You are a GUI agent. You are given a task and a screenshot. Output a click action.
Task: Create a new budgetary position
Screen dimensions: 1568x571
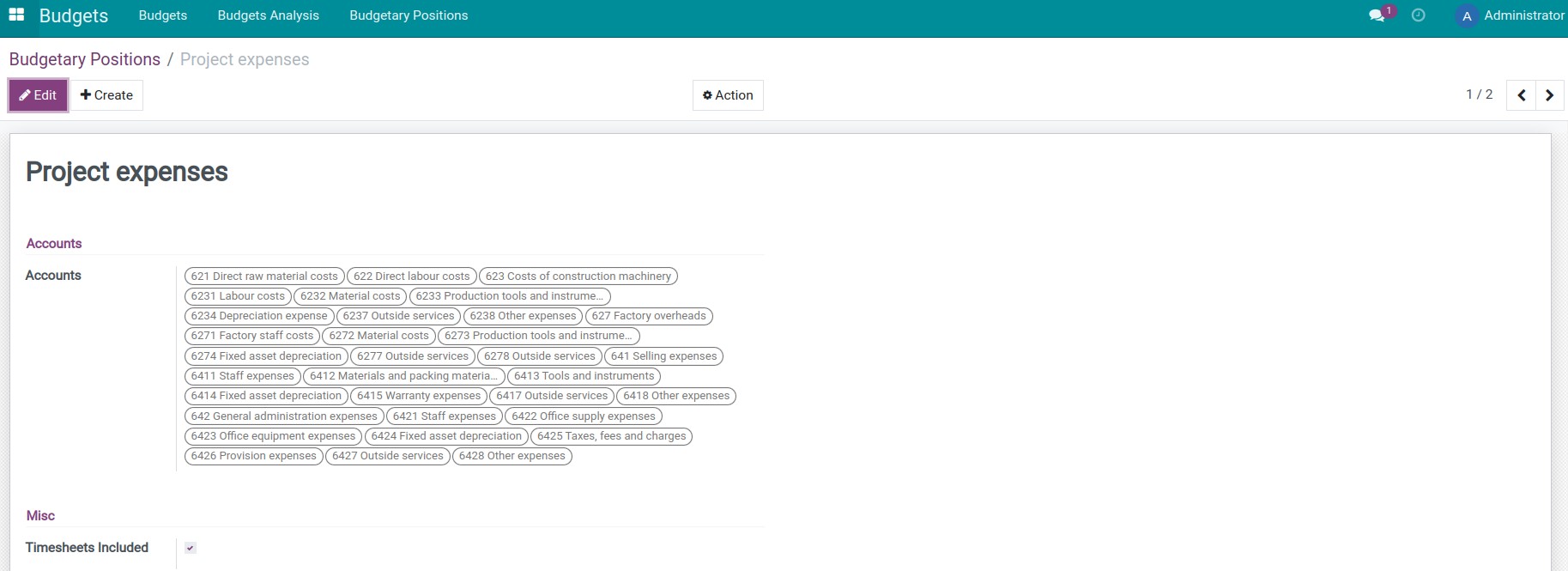coord(106,95)
